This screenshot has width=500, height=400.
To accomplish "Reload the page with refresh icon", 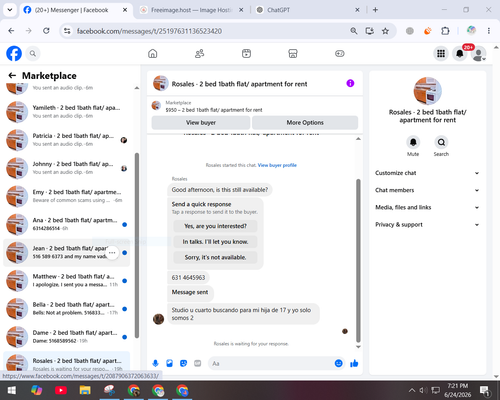I will (46, 31).
